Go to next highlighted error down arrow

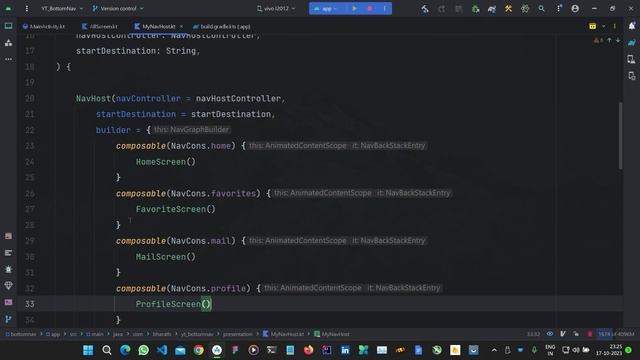pyautogui.click(x=618, y=40)
